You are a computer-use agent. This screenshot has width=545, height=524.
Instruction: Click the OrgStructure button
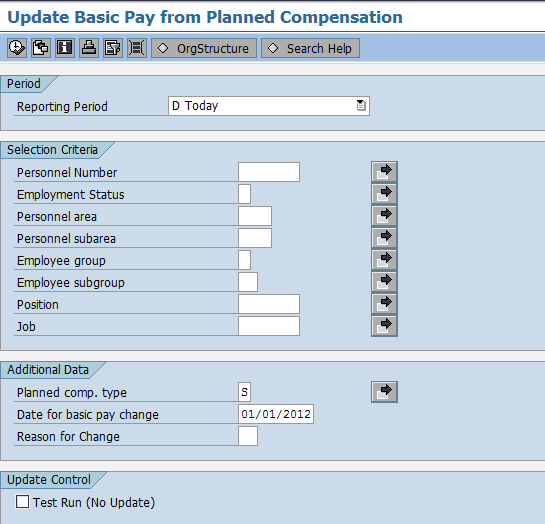(204, 48)
